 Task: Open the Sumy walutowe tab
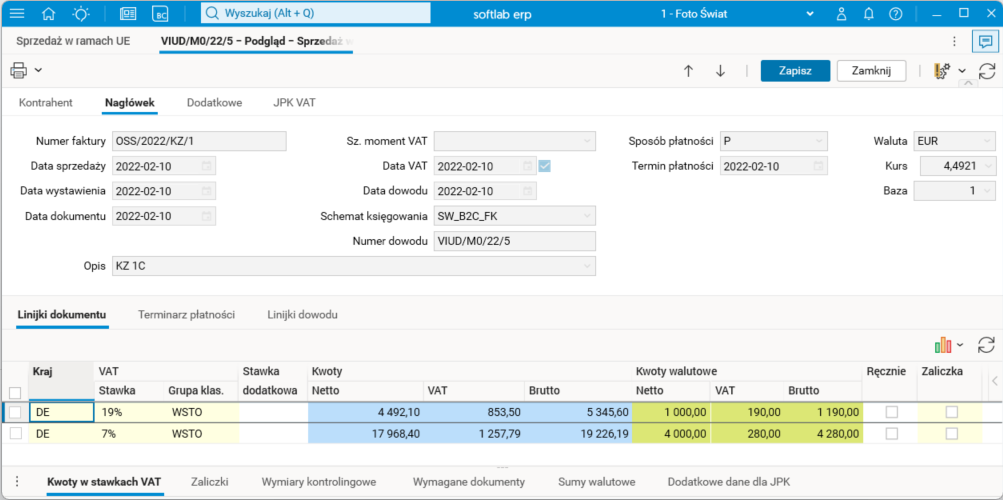596,481
